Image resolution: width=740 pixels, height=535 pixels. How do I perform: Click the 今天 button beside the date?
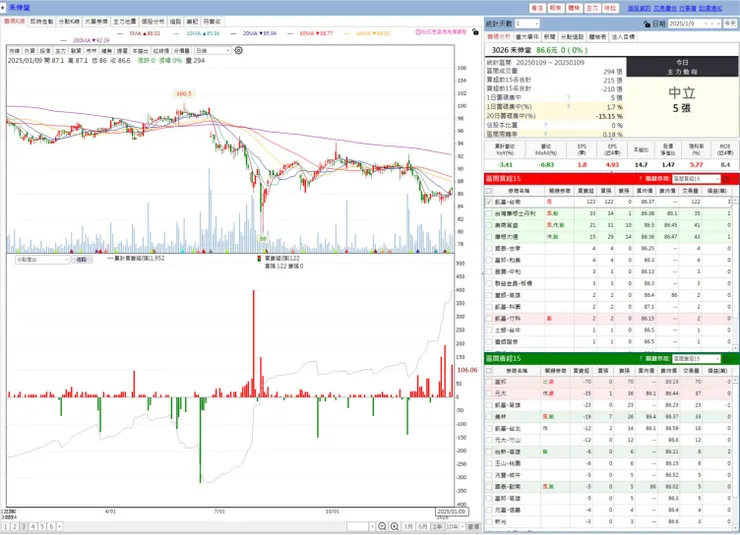click(730, 24)
